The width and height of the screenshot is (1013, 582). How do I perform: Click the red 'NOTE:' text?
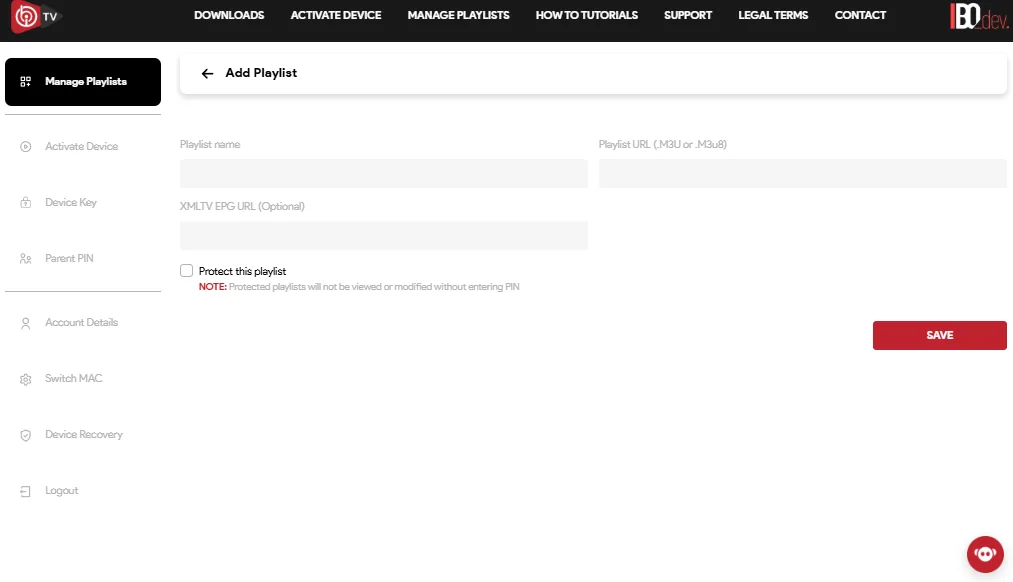(x=213, y=287)
